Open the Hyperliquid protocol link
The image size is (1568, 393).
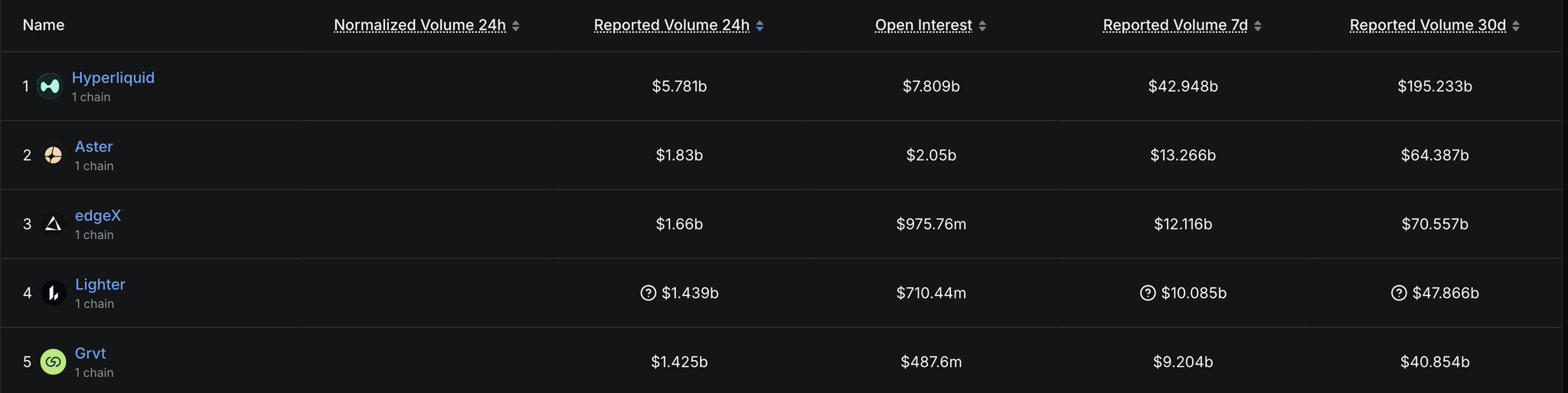(113, 77)
